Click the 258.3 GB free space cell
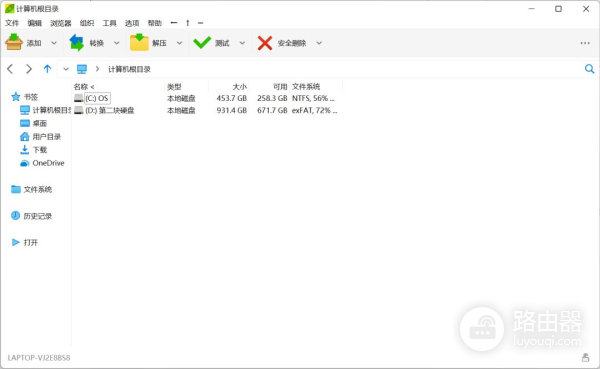600x369 pixels. (x=272, y=98)
